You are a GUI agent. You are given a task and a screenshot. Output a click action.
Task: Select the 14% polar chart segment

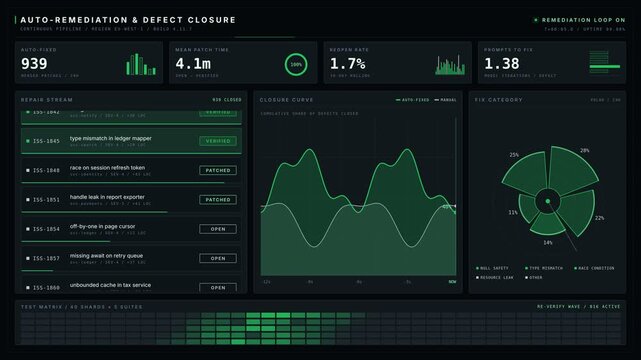click(x=547, y=224)
